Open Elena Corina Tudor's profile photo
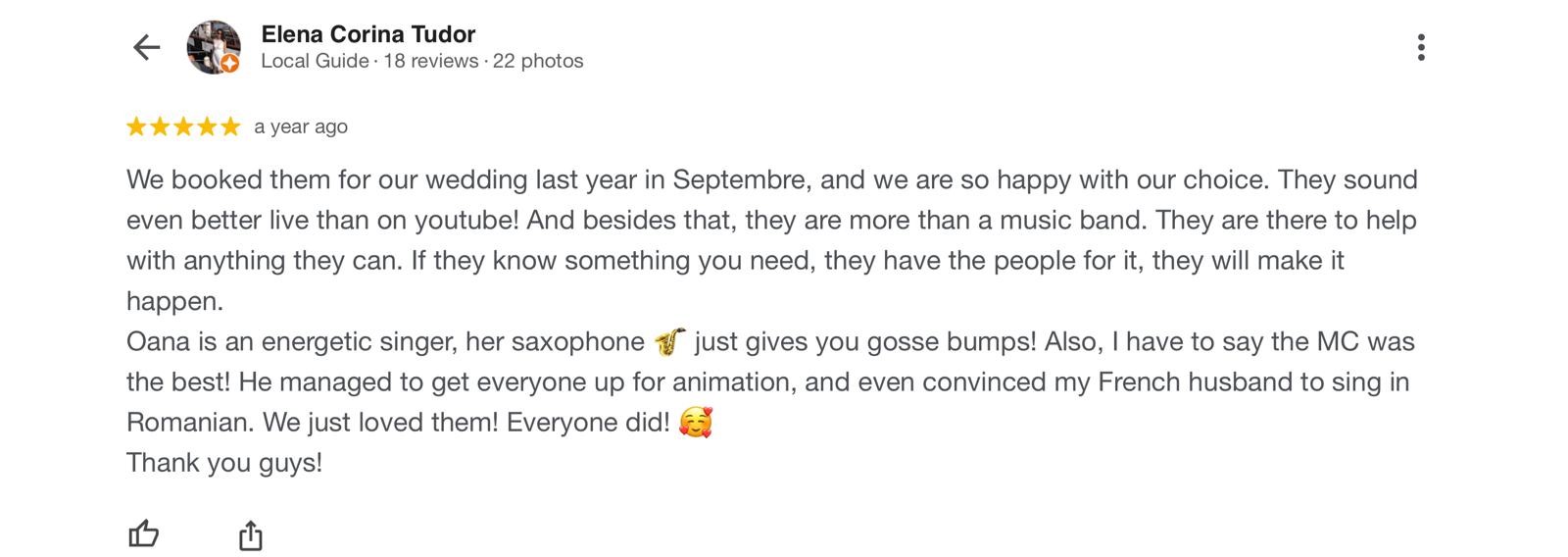Image resolution: width=1568 pixels, height=557 pixels. (212, 45)
